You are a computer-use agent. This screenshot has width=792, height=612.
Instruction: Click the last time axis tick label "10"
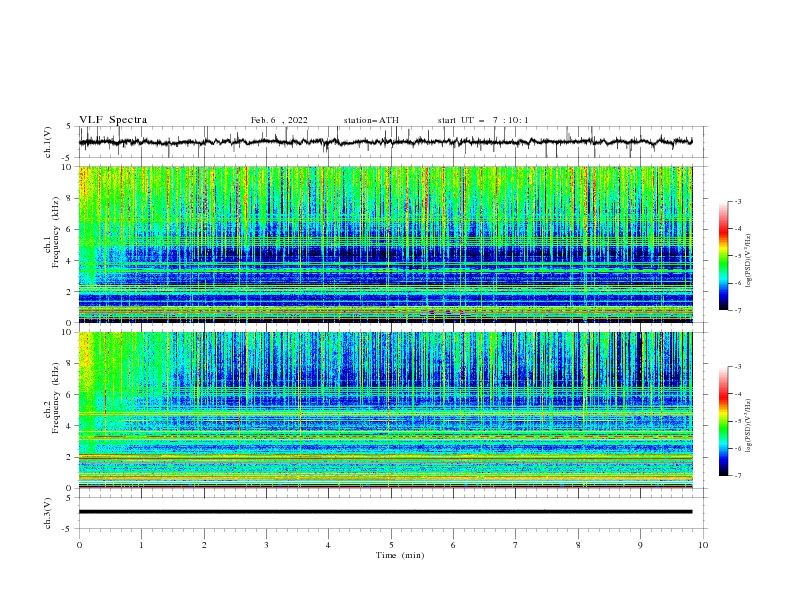pos(703,545)
